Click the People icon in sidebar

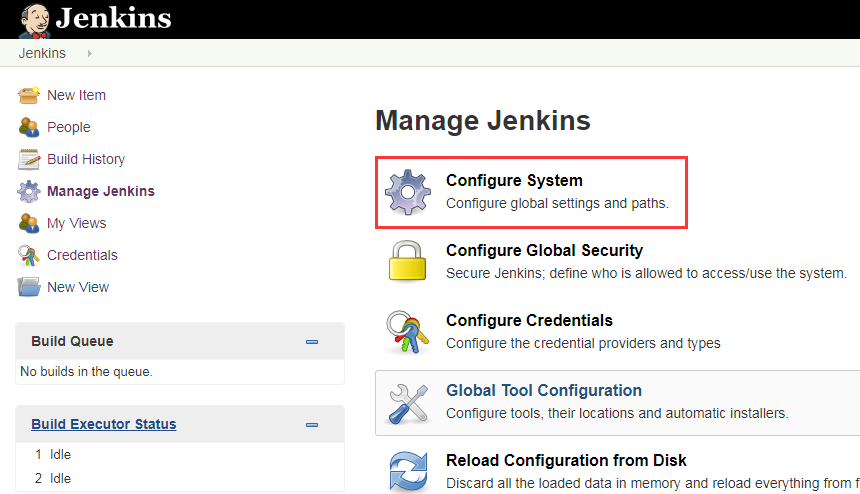coord(29,127)
